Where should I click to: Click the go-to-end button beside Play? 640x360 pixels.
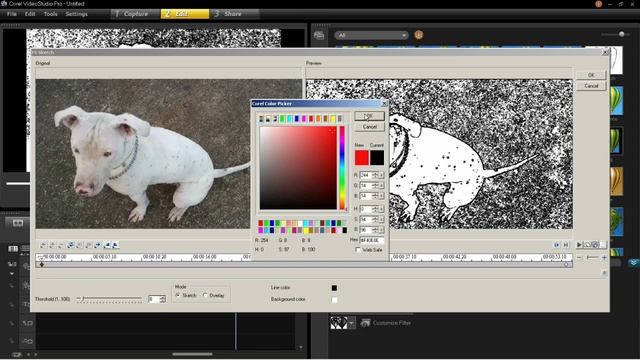click(x=566, y=244)
